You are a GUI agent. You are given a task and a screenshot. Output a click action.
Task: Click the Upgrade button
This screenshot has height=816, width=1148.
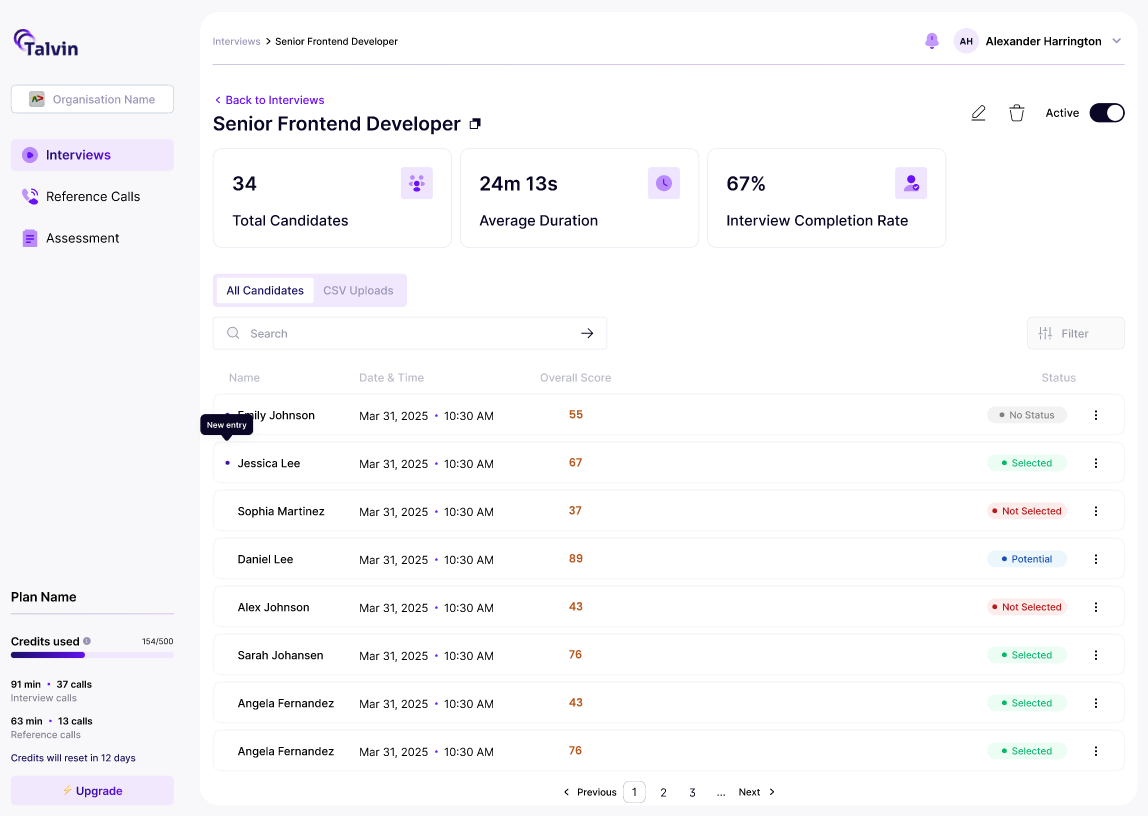pos(92,790)
